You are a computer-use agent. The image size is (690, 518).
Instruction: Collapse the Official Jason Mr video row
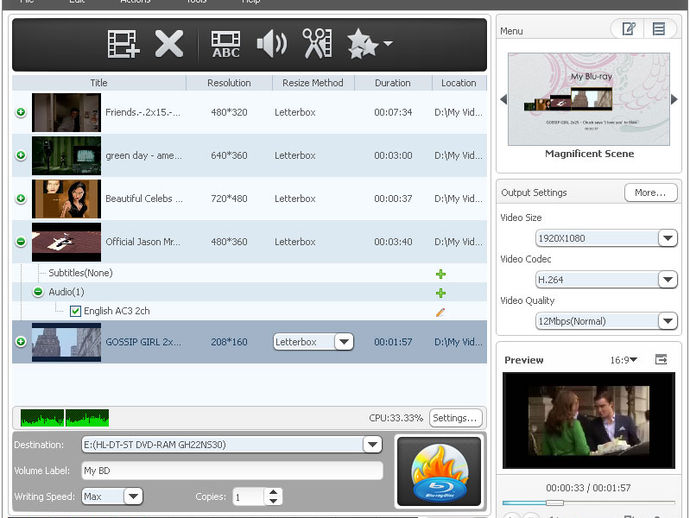click(x=21, y=242)
